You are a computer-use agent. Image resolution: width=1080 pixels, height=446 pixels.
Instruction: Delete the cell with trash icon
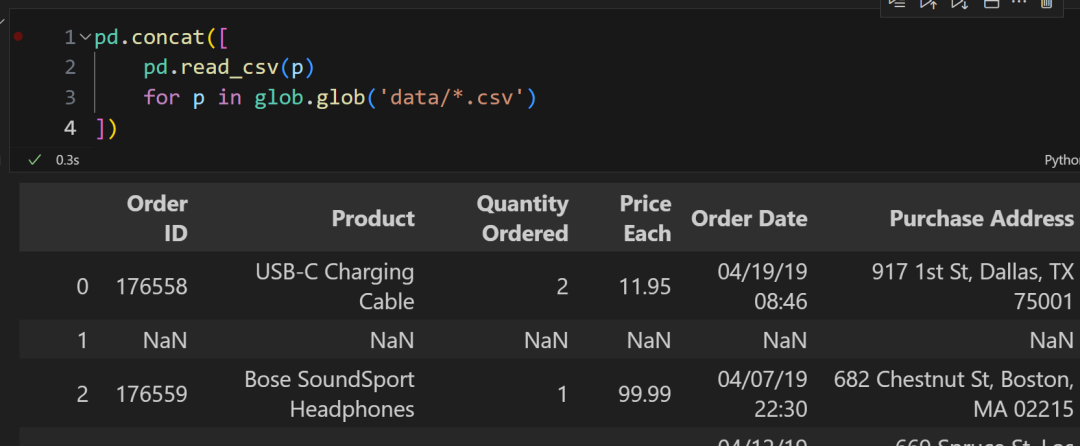click(1047, 3)
